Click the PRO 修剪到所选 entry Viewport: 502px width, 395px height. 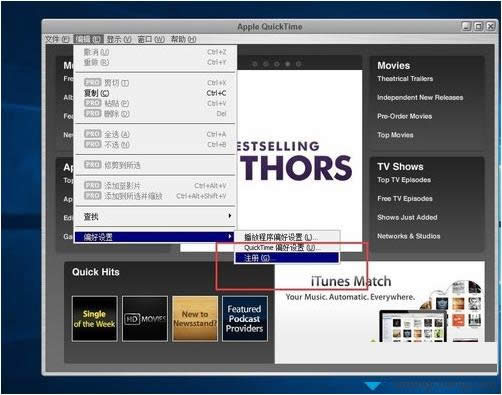tap(155, 165)
